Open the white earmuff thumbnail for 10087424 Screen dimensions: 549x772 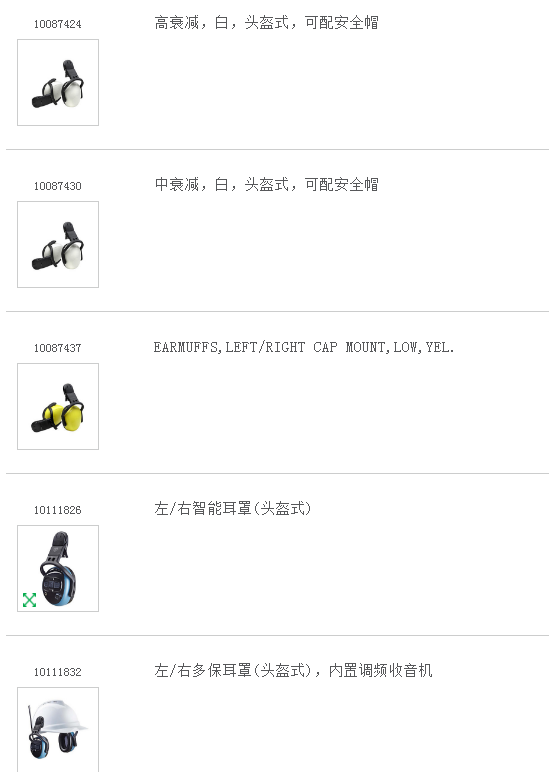click(x=58, y=82)
